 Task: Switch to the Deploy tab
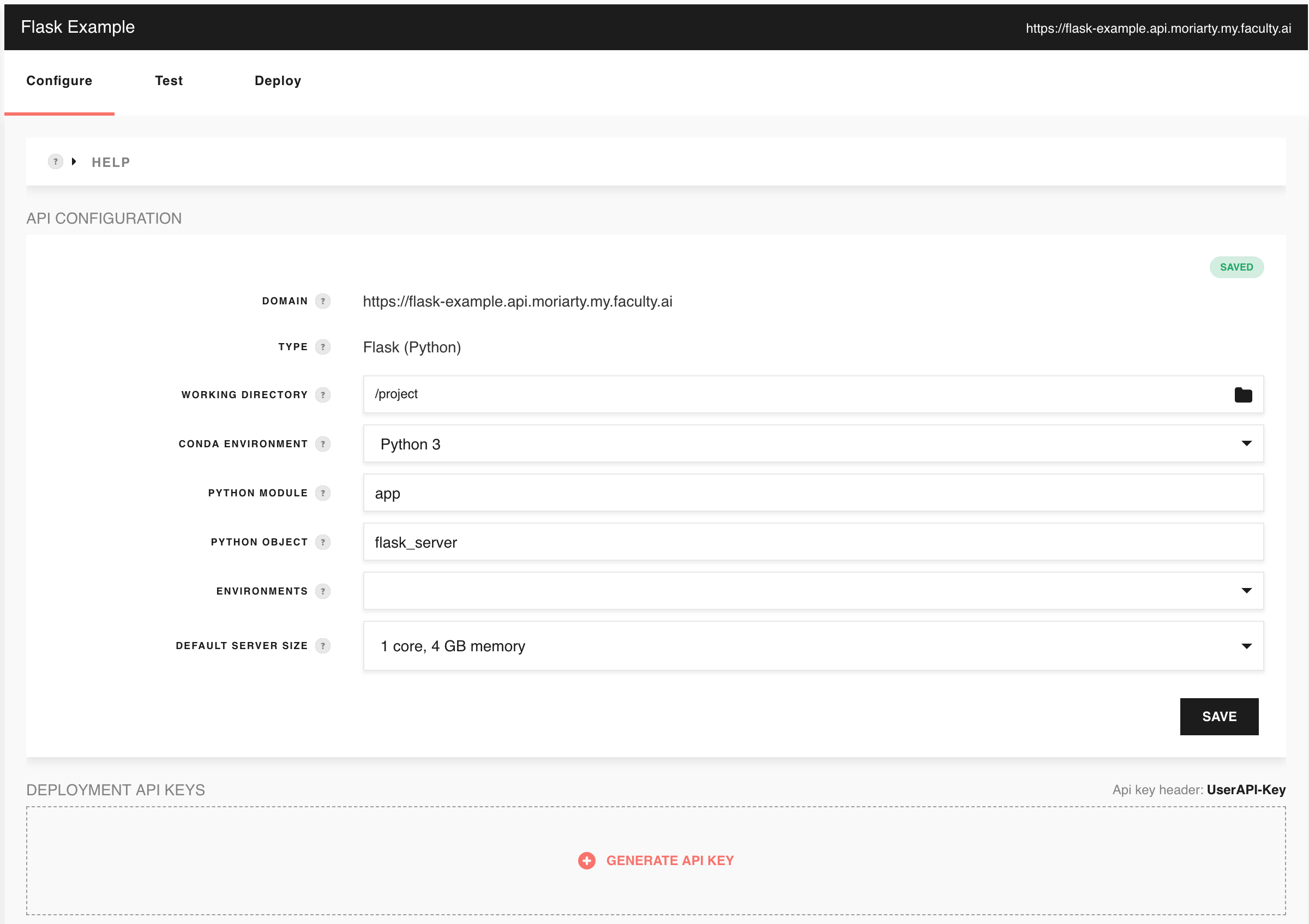pos(278,81)
